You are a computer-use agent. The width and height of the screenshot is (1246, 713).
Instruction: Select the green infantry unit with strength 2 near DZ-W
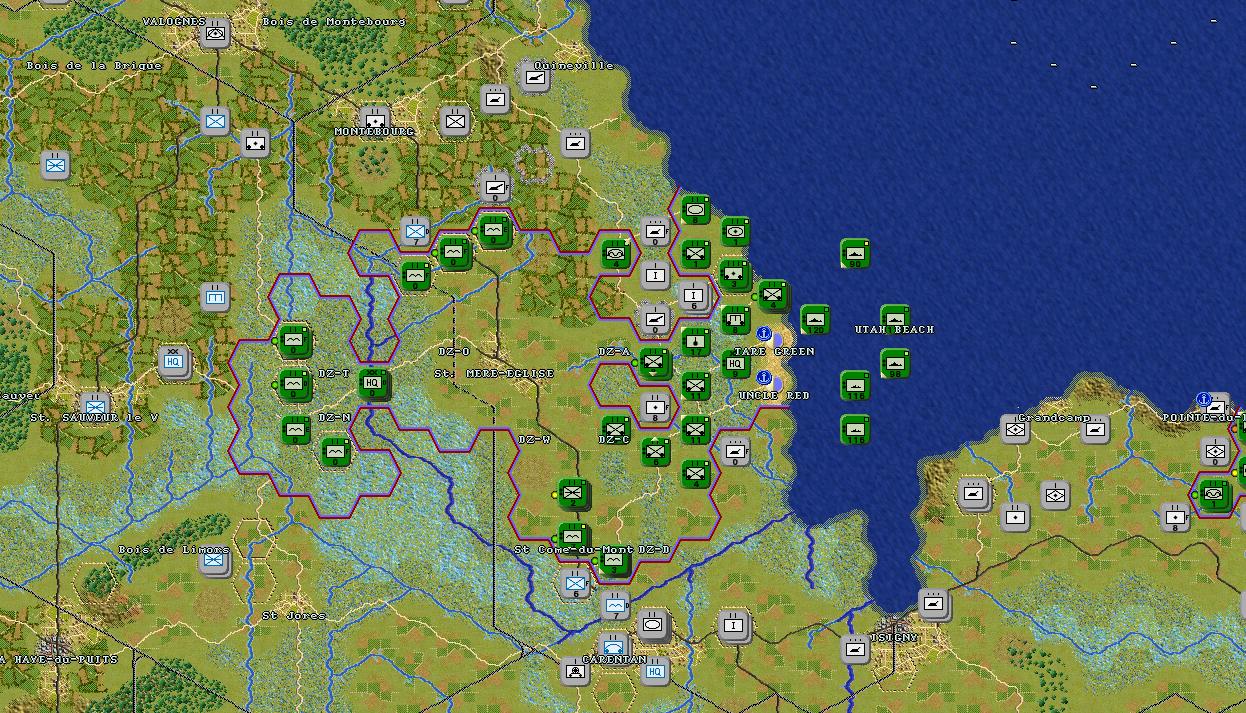573,493
